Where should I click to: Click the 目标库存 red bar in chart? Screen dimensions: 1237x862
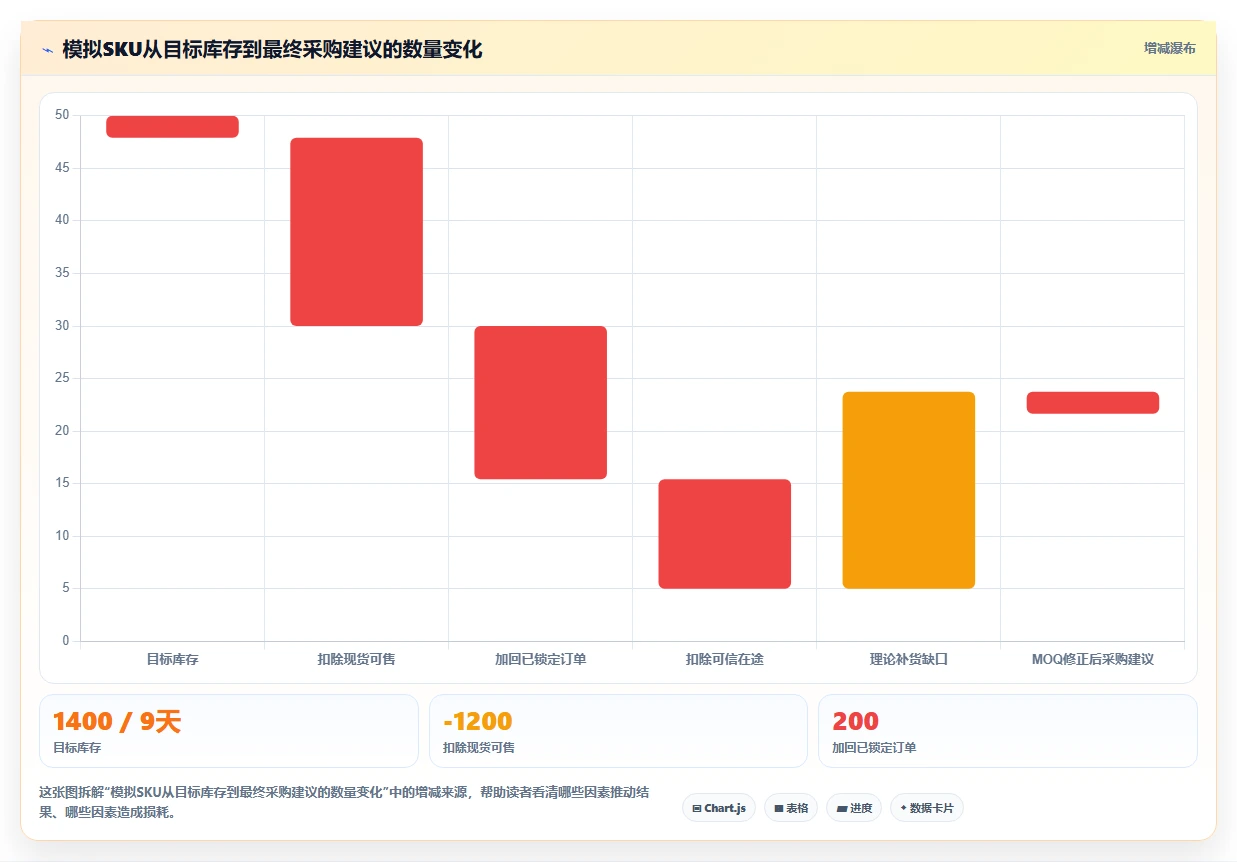tap(172, 126)
